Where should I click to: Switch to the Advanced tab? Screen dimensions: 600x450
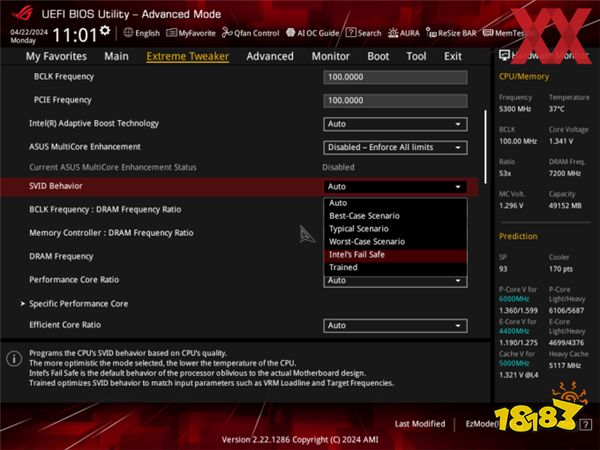[x=270, y=56]
